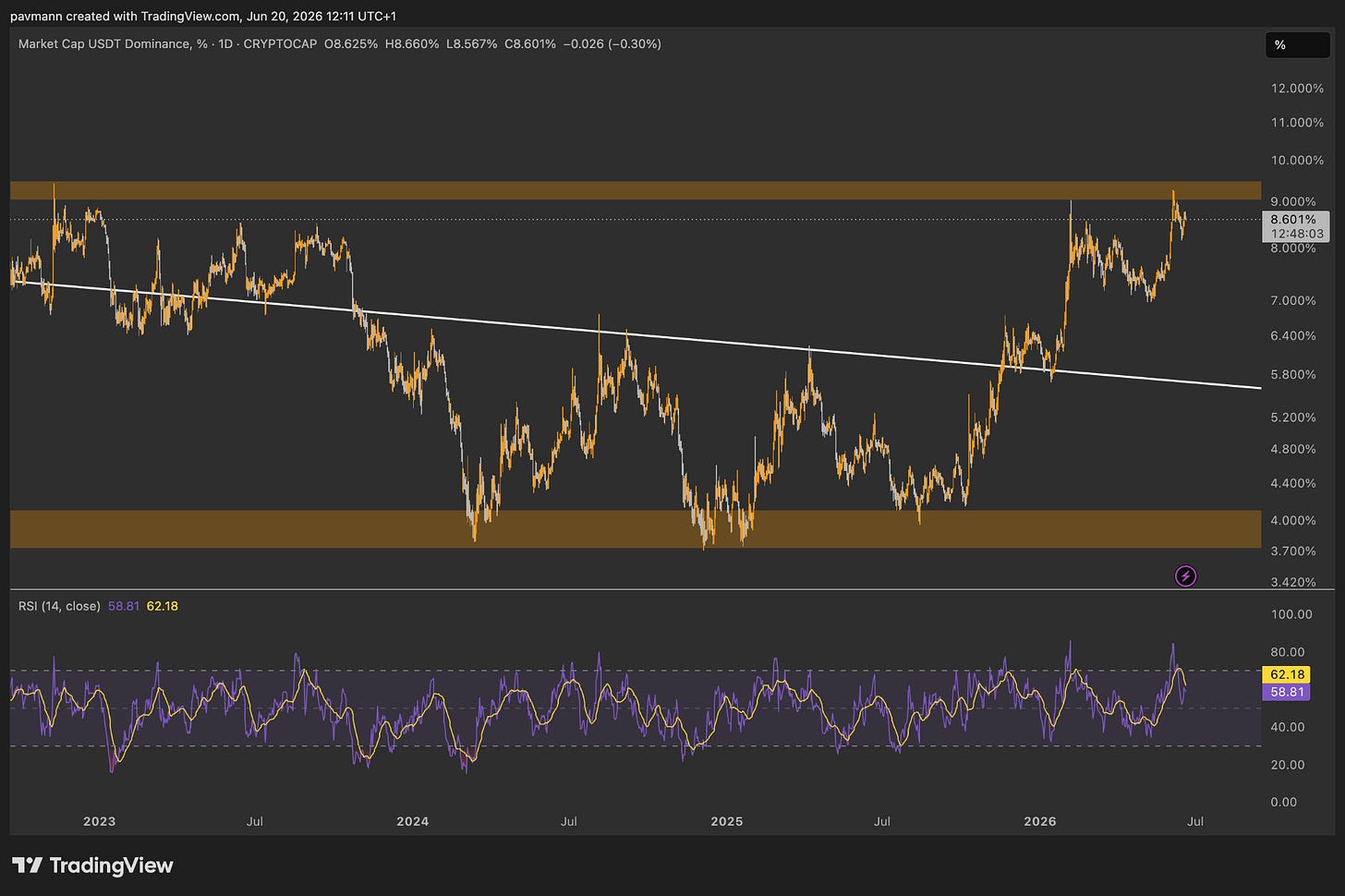
Task: Select the lower orange support zone near 4.000%
Action: (x=636, y=529)
